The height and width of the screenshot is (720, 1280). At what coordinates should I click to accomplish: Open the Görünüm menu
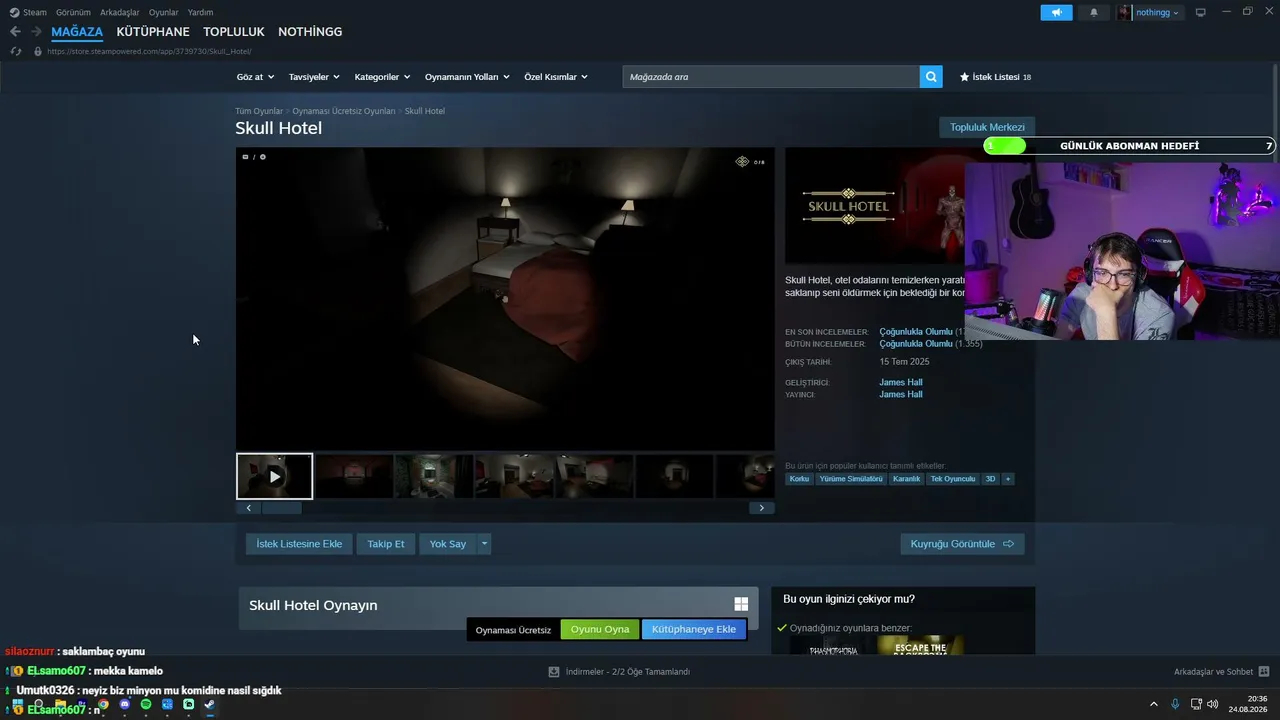click(73, 12)
